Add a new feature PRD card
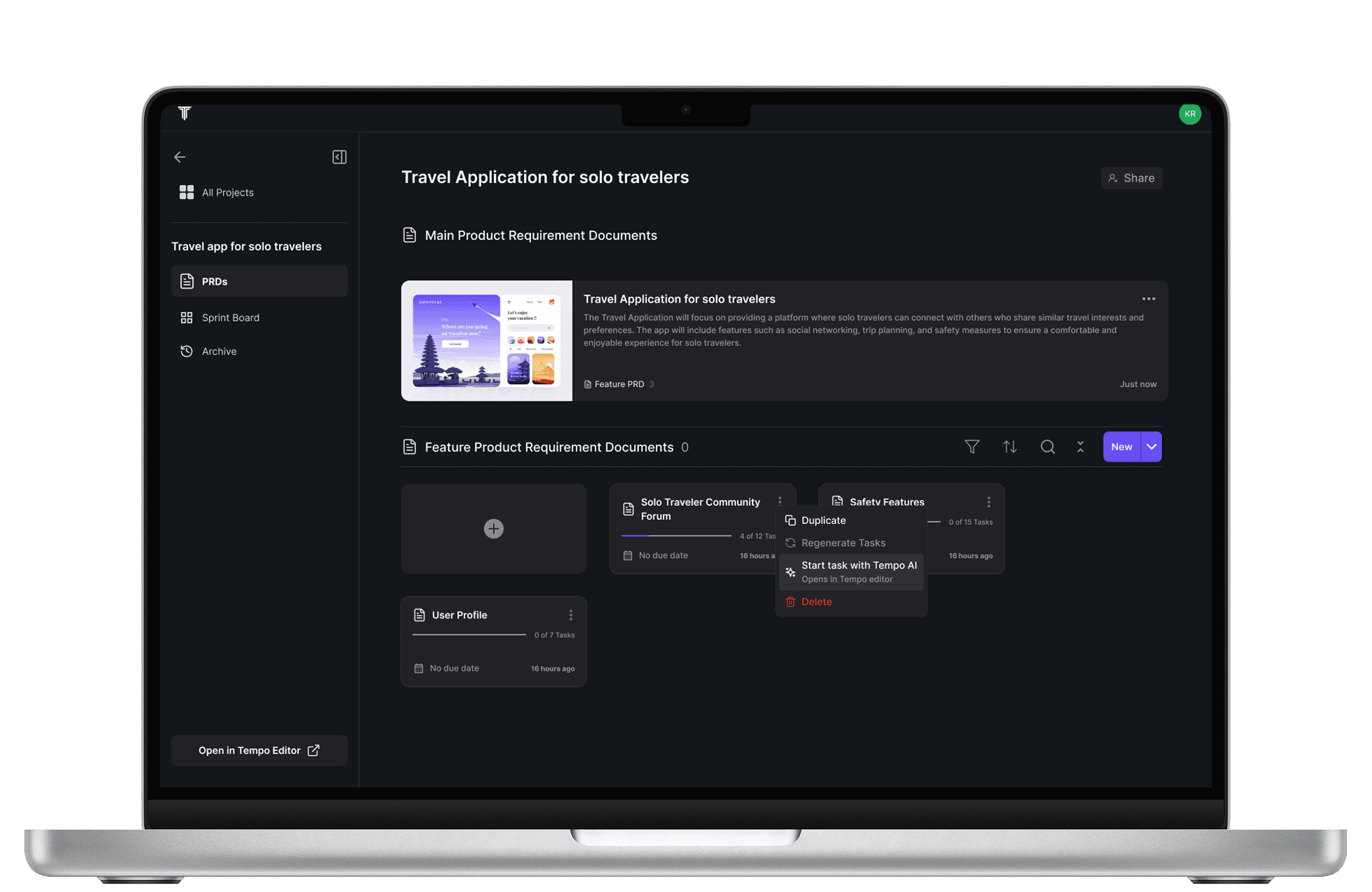Image resolution: width=1372 pixels, height=892 pixels. (x=493, y=529)
